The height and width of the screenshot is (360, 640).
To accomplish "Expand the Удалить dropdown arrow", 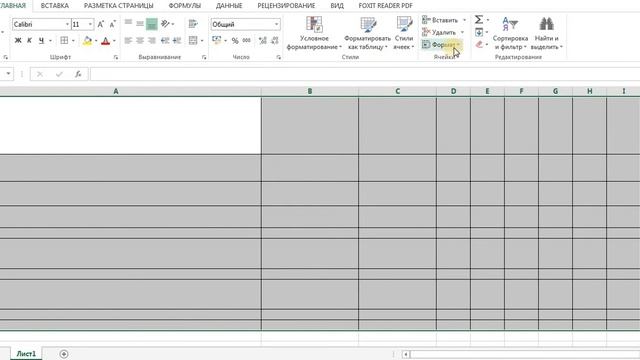I will (462, 32).
